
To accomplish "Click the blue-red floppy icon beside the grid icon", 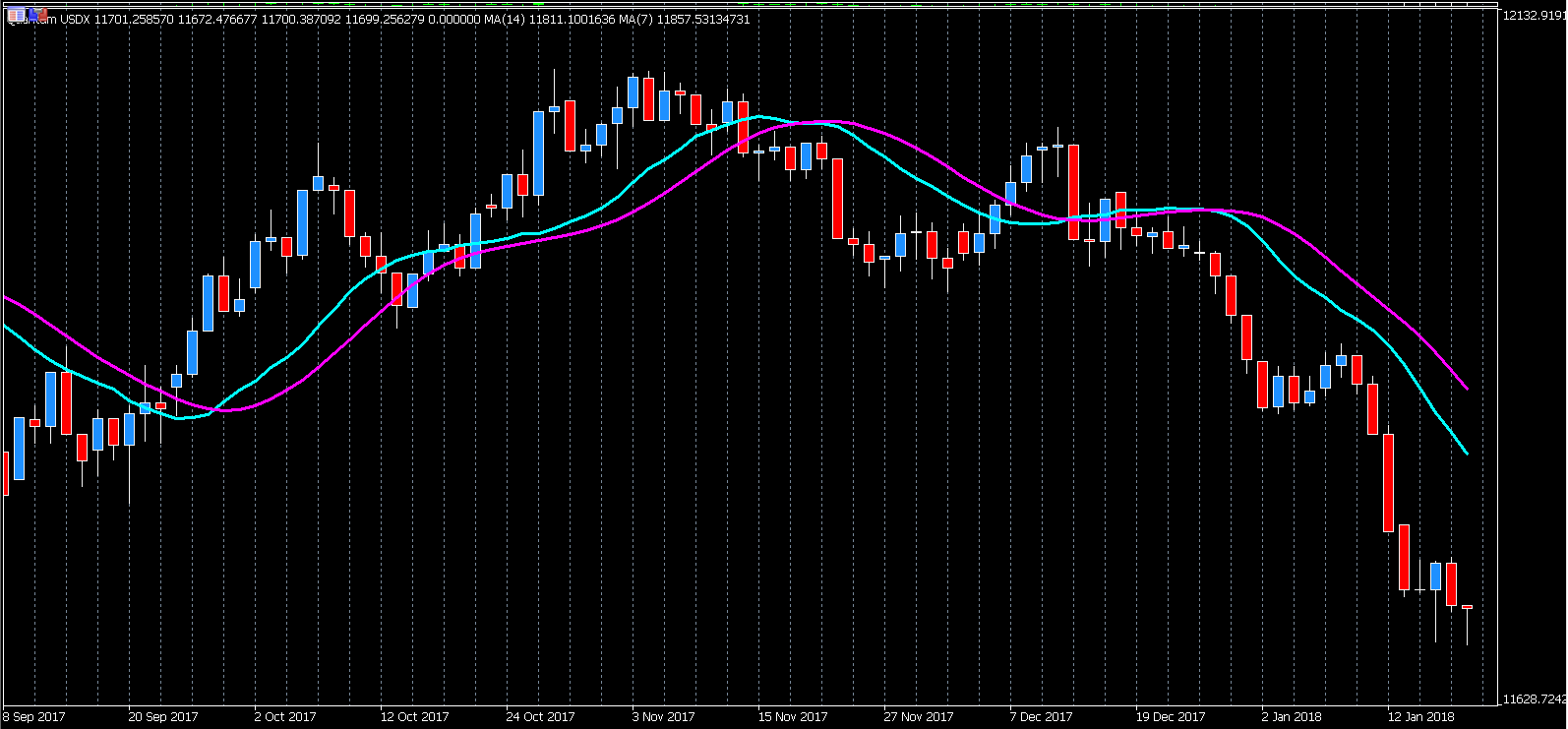I will click(37, 15).
